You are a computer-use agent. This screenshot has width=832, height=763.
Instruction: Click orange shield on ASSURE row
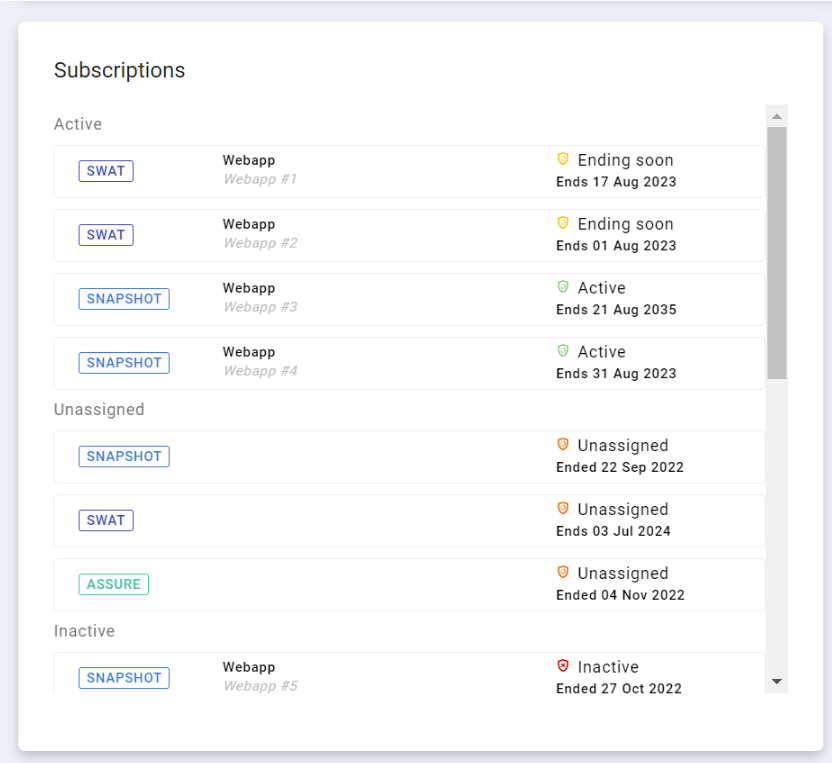coord(563,573)
